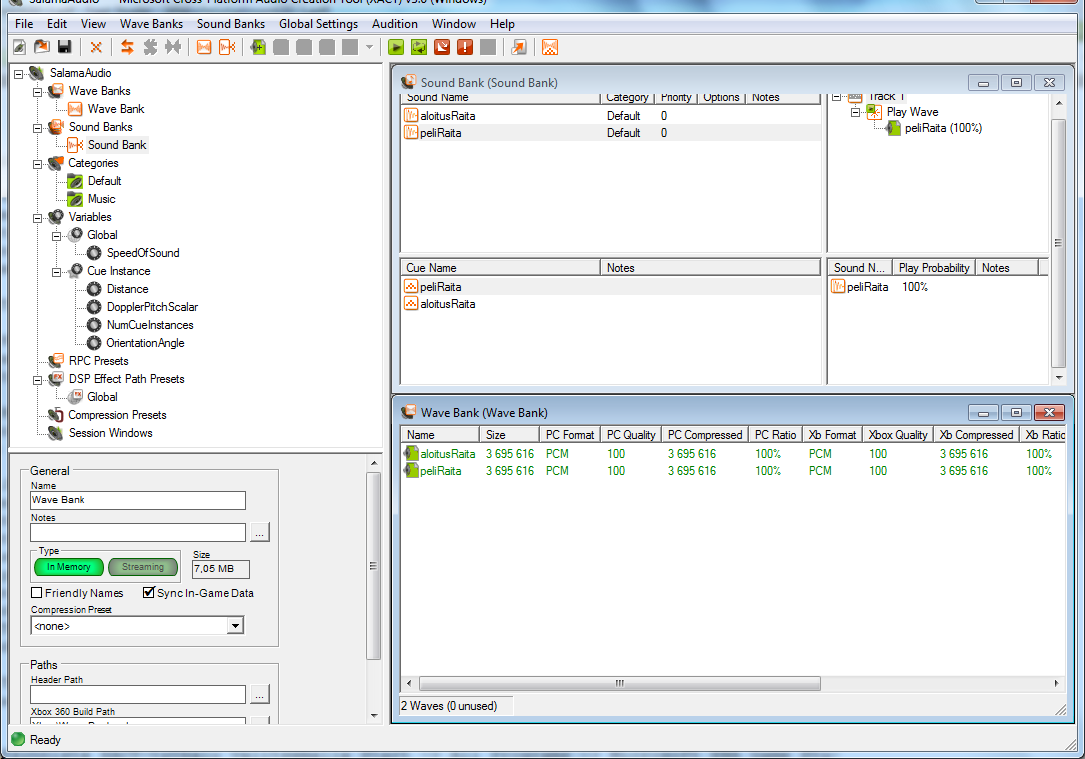Viewport: 1085px width, 759px height.
Task: Select the Music category icon in tree
Action: (x=75, y=199)
